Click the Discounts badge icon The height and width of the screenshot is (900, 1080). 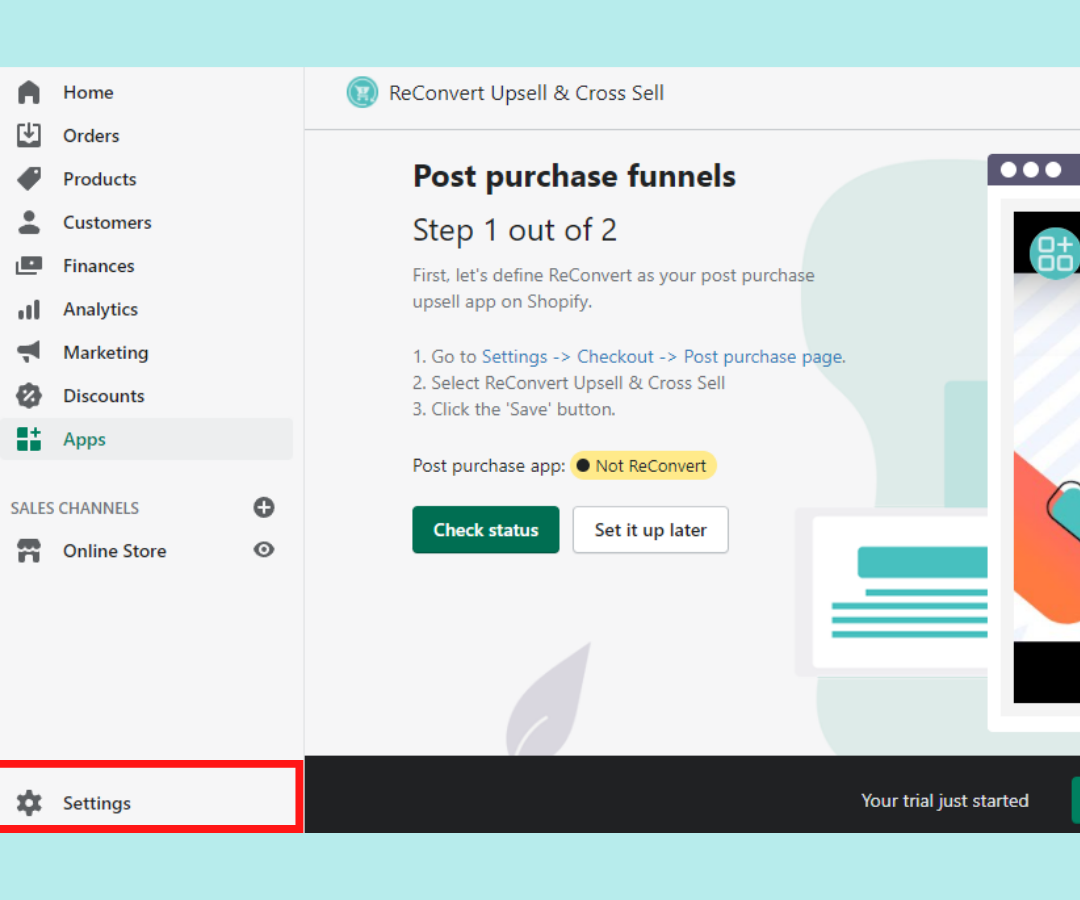[x=29, y=395]
